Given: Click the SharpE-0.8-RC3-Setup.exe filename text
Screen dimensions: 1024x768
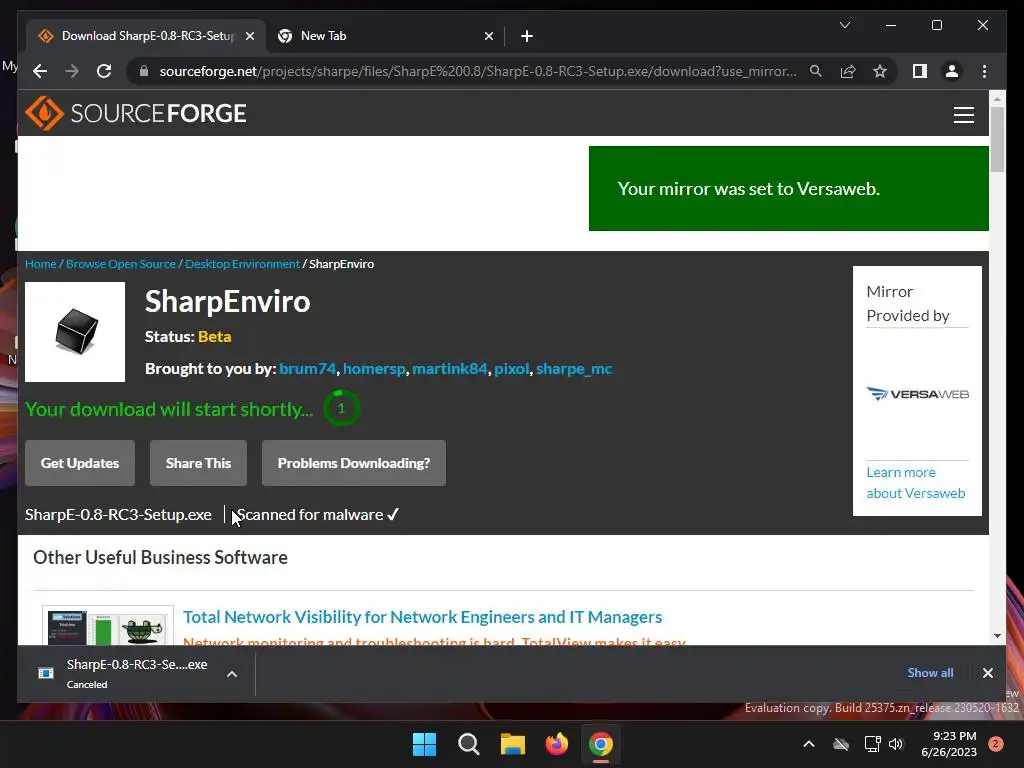Looking at the screenshot, I should (x=118, y=515).
